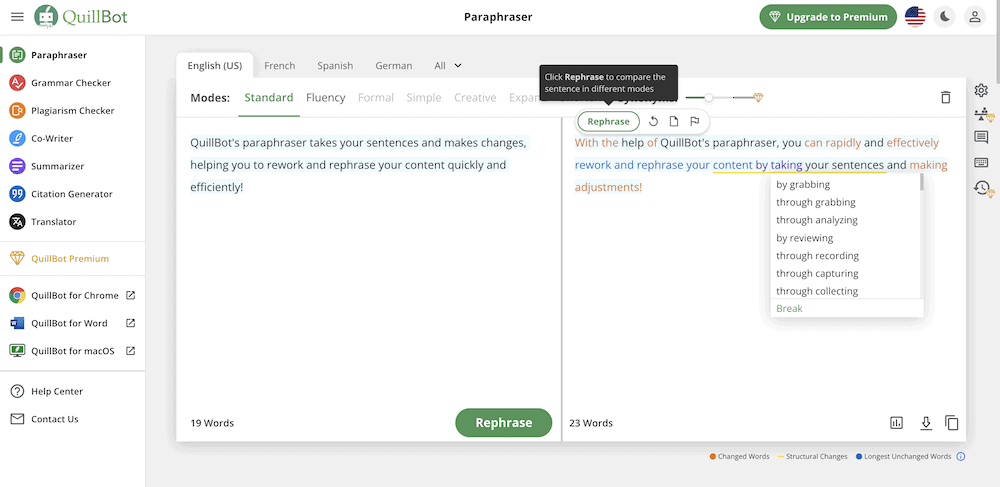1000x487 pixels.
Task: Select German language tab
Action: [393, 66]
